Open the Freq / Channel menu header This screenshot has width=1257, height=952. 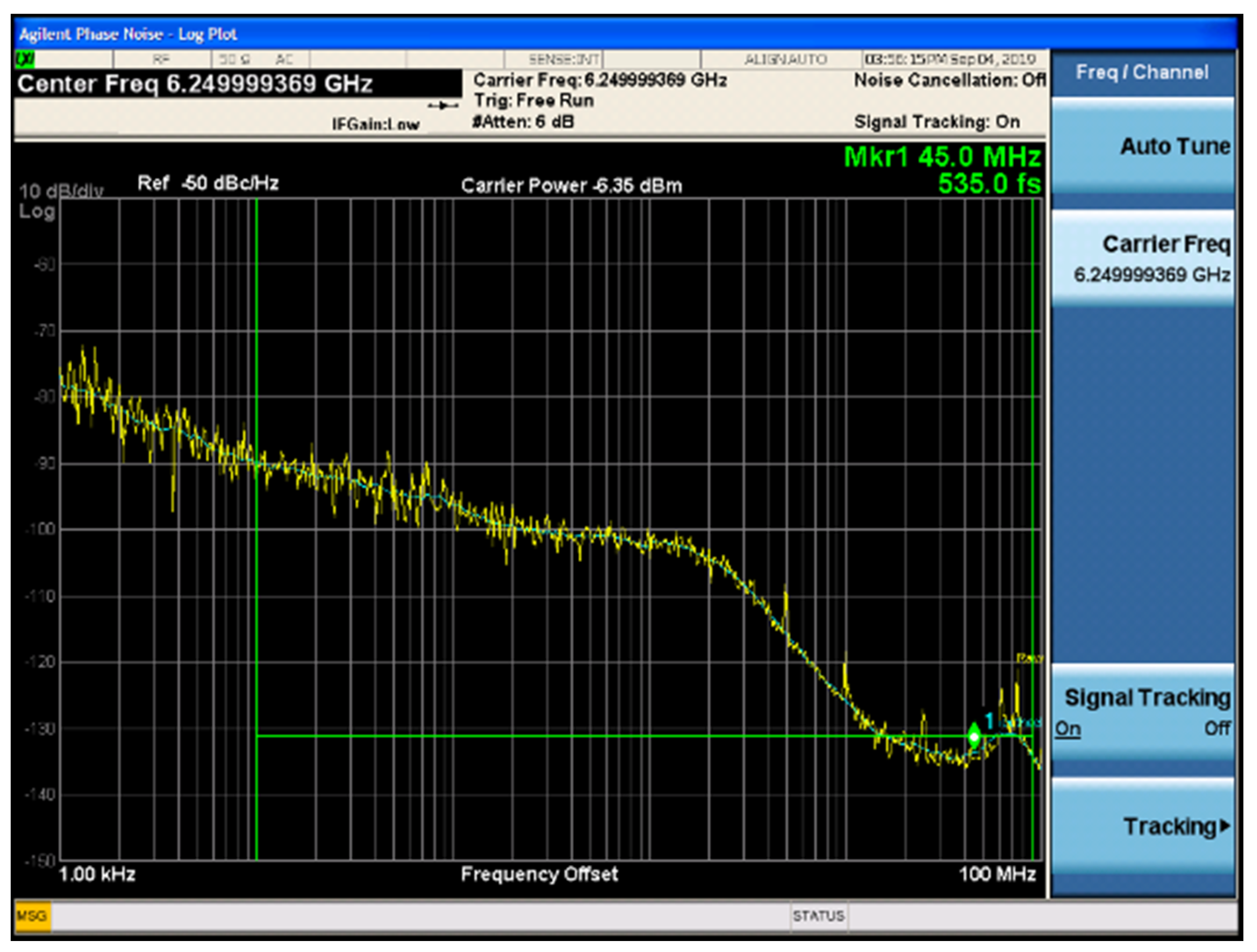1142,72
